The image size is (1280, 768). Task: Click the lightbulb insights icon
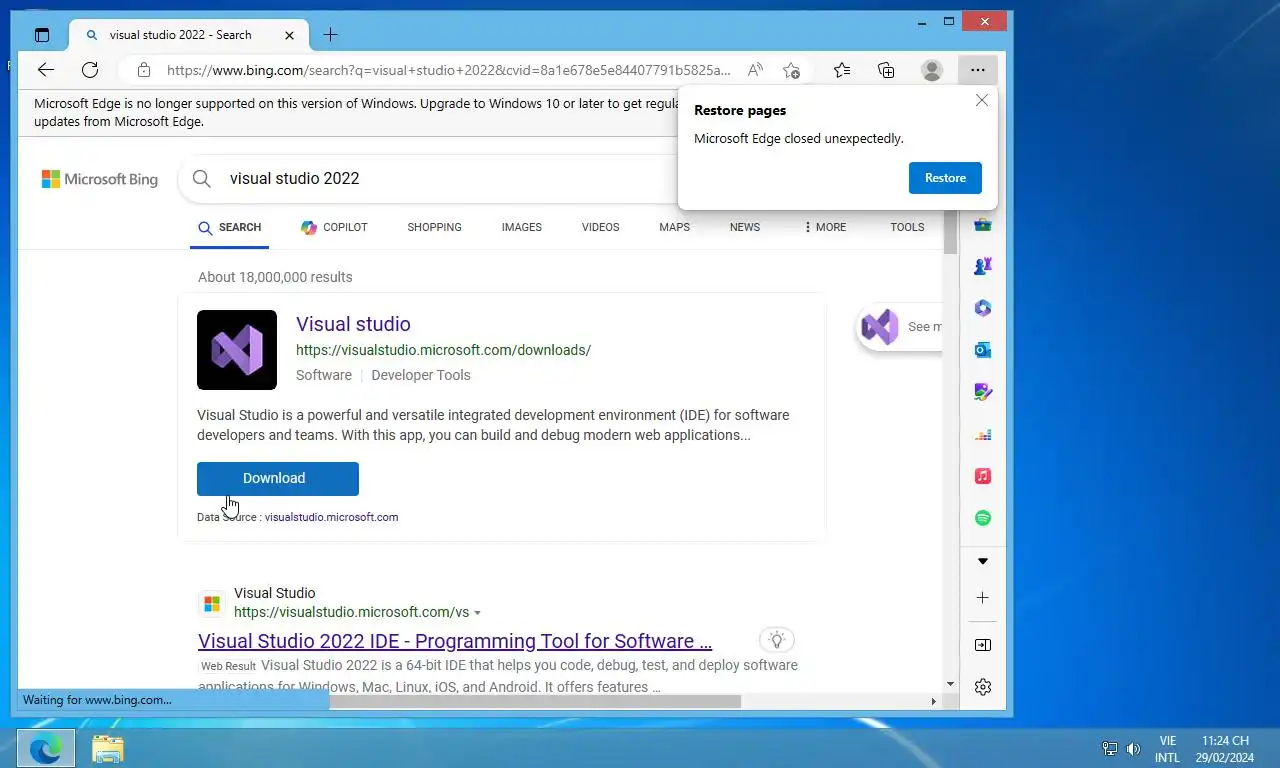777,640
